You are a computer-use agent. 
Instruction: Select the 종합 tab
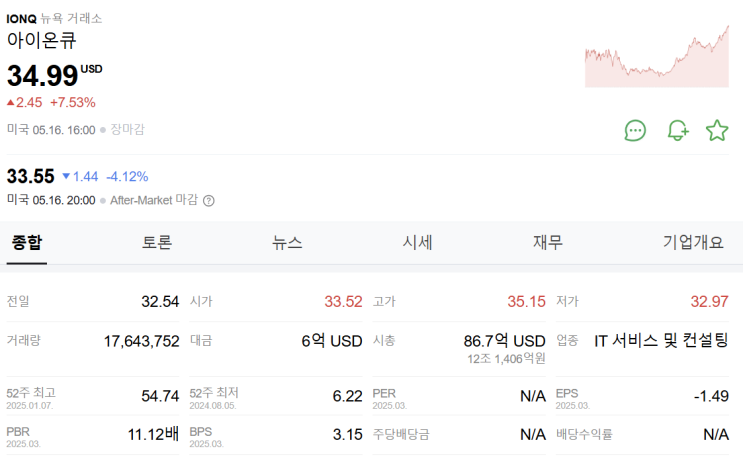pos(27,243)
